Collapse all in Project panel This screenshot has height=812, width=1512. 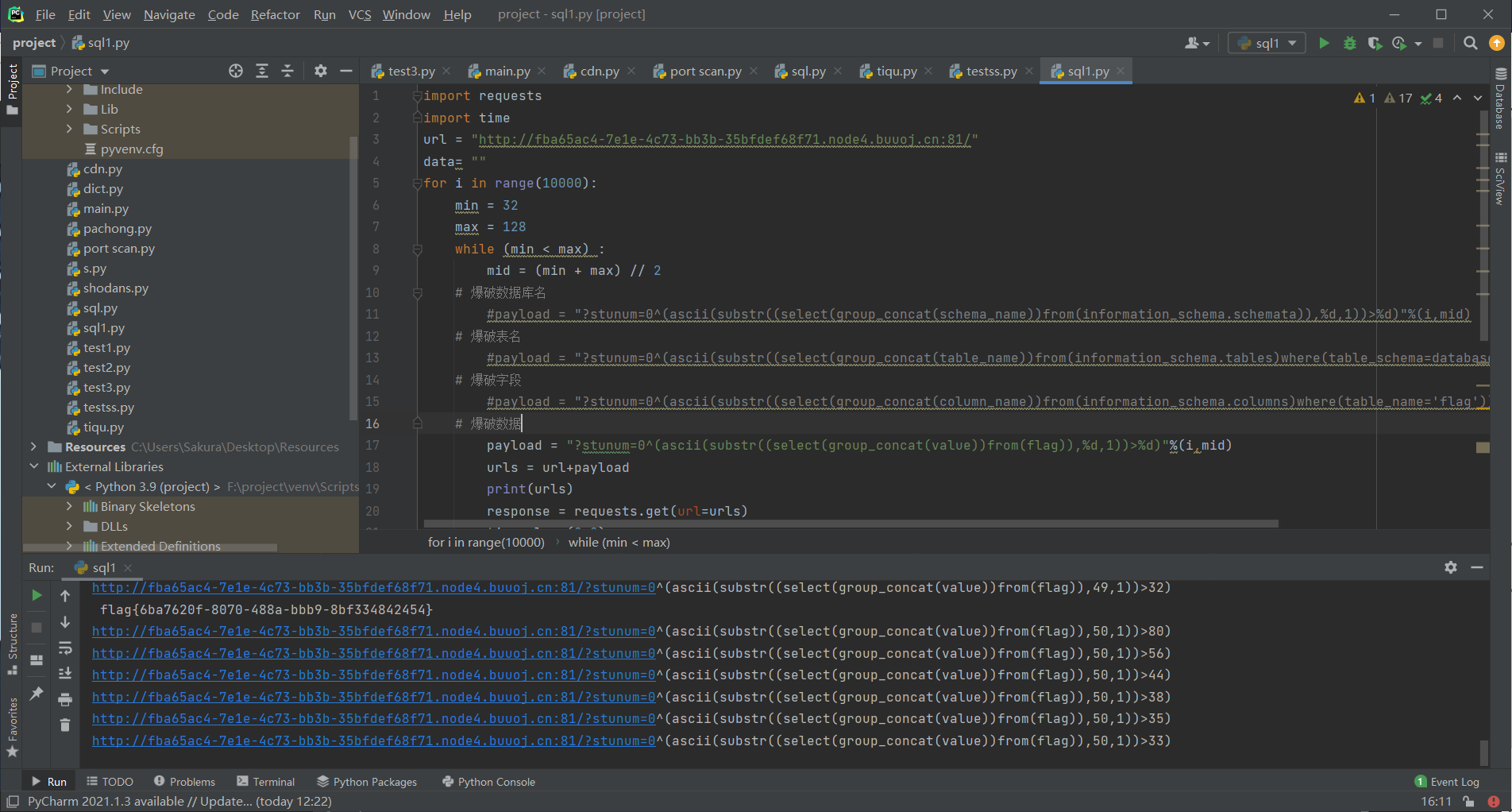287,71
